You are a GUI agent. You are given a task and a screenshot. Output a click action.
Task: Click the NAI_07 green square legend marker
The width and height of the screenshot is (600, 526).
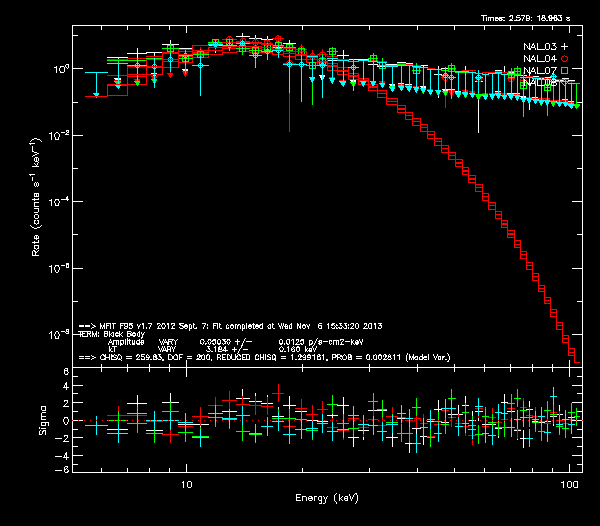[x=564, y=71]
